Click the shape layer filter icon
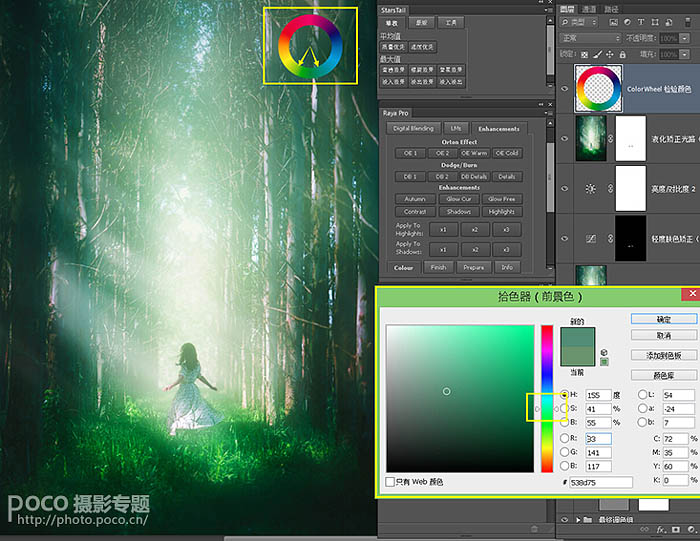 click(x=654, y=22)
